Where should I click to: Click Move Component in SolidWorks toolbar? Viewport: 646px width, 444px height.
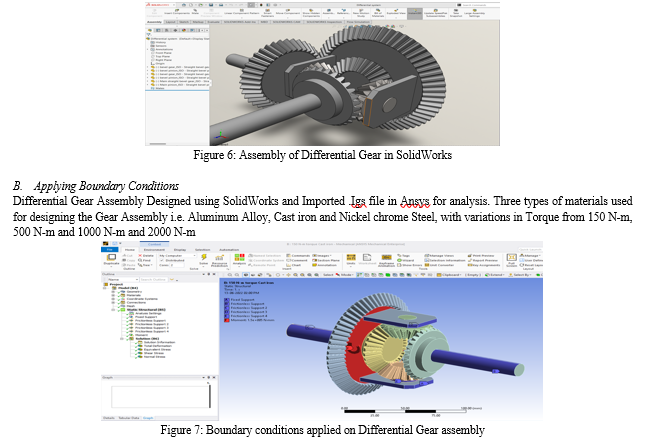pos(288,12)
